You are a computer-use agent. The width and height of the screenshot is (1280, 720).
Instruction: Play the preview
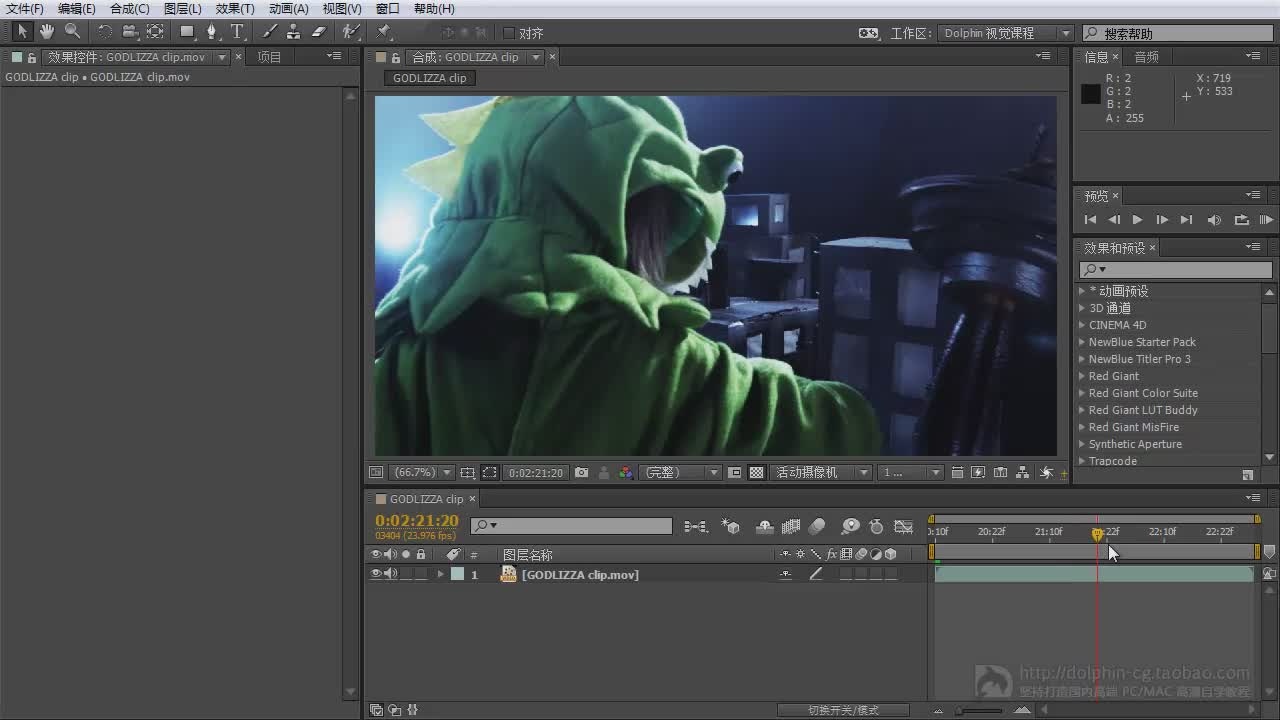[x=1137, y=220]
